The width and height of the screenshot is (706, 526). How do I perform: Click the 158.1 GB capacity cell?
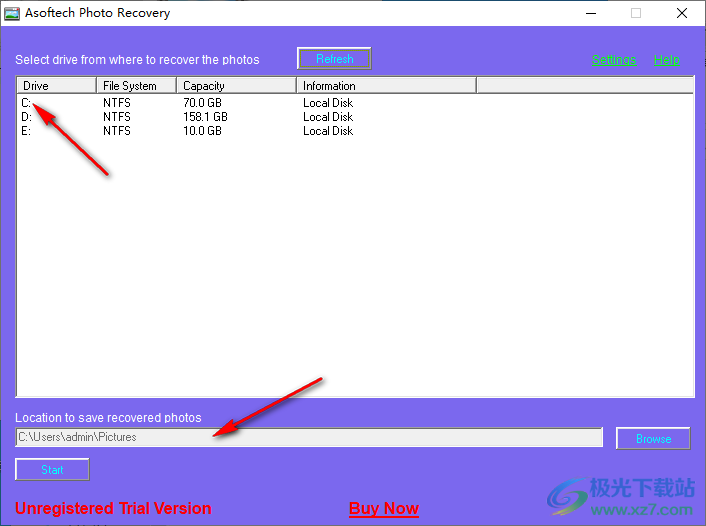click(205, 117)
